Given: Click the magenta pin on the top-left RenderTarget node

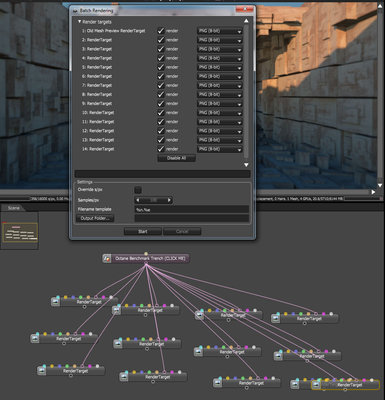Looking at the screenshot, I should pyautogui.click(x=104, y=297).
